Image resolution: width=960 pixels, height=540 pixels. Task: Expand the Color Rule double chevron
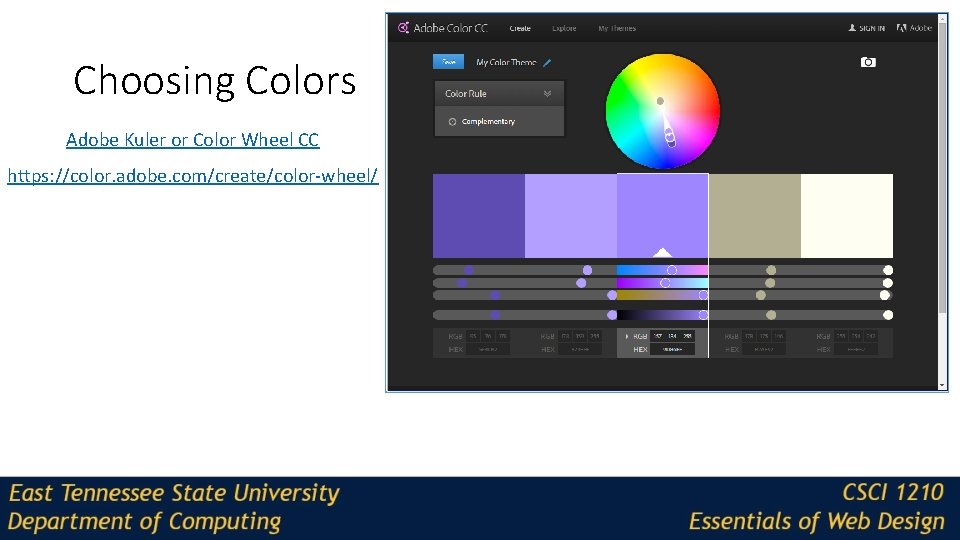[547, 94]
